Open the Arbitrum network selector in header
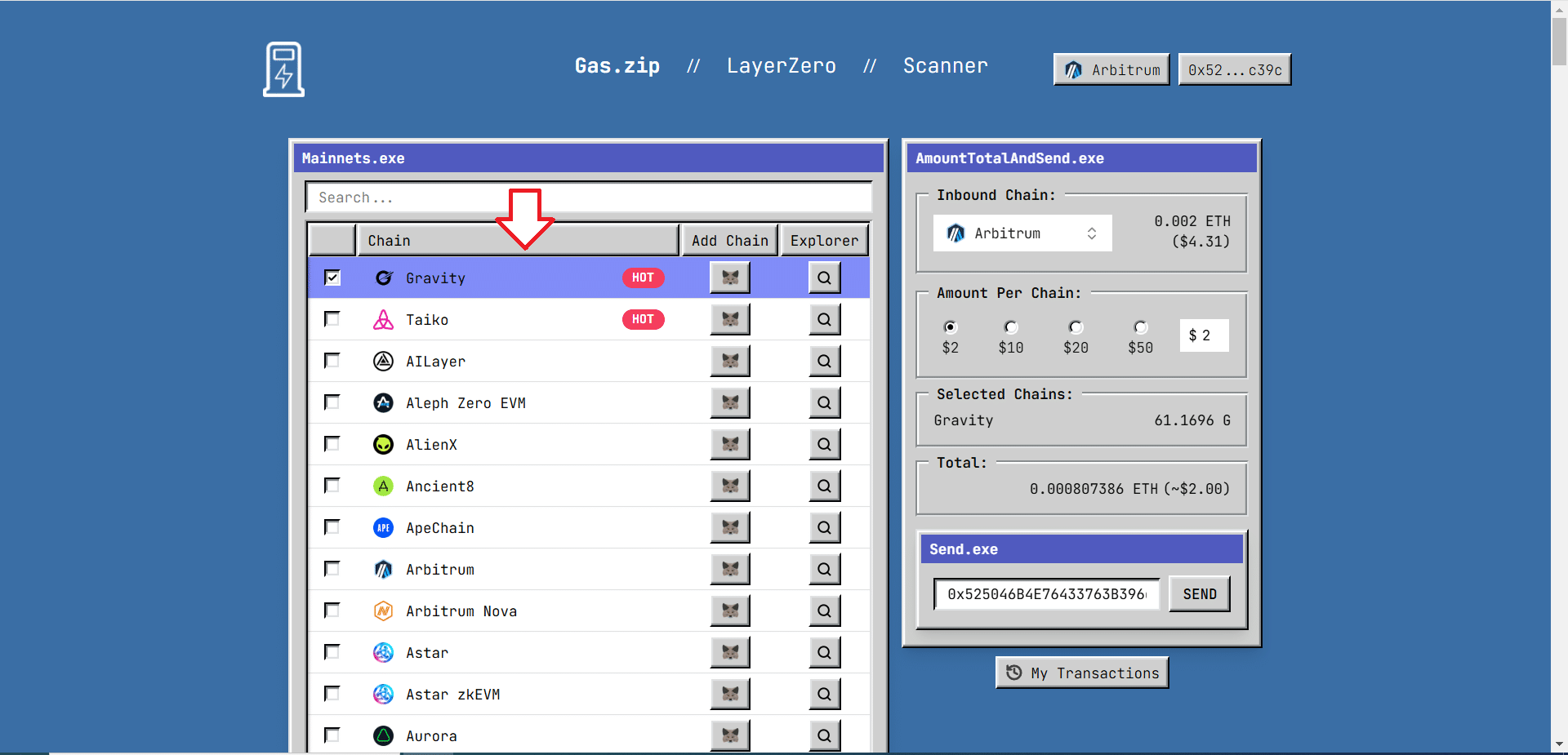The width and height of the screenshot is (1568, 755). click(x=1111, y=70)
